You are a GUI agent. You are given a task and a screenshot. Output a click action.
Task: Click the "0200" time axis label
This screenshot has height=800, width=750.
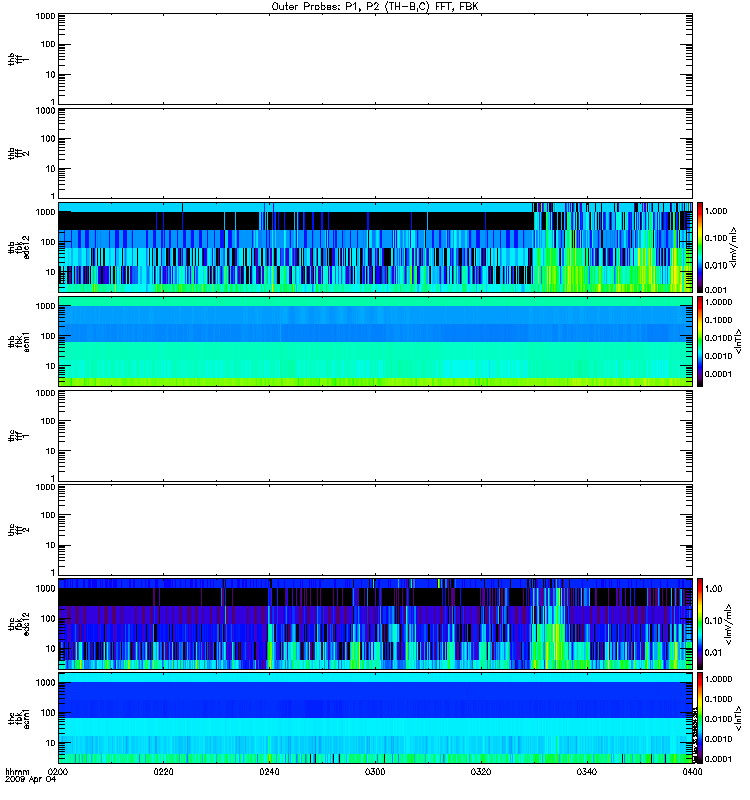tap(58, 772)
